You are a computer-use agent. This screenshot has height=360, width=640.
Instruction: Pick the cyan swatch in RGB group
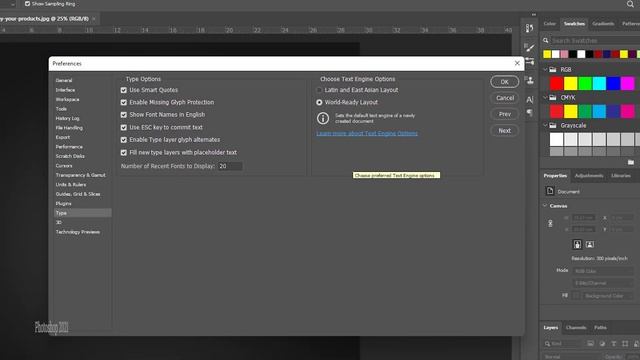tap(599, 83)
